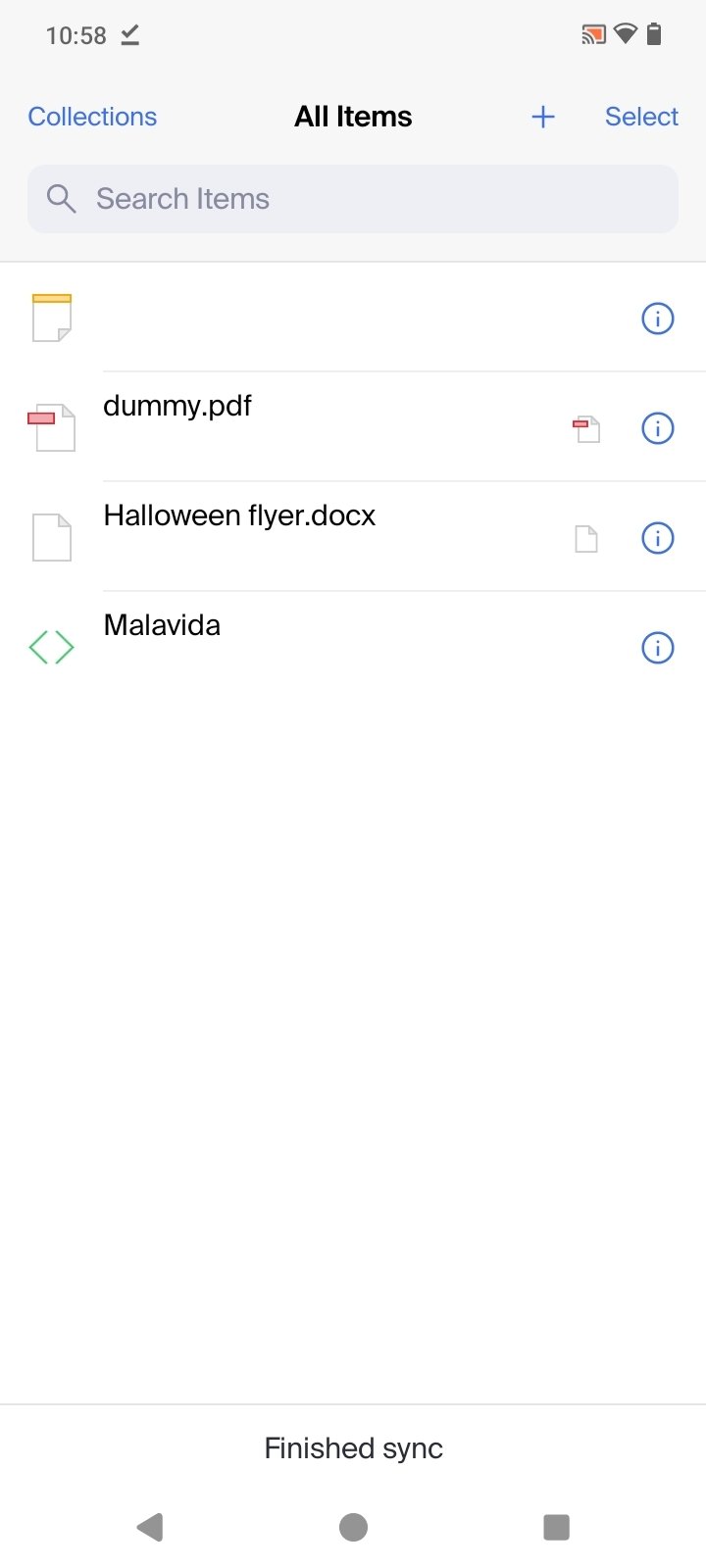Tap the yellow note item icon
Screen dimensions: 706x1568
tap(52, 318)
